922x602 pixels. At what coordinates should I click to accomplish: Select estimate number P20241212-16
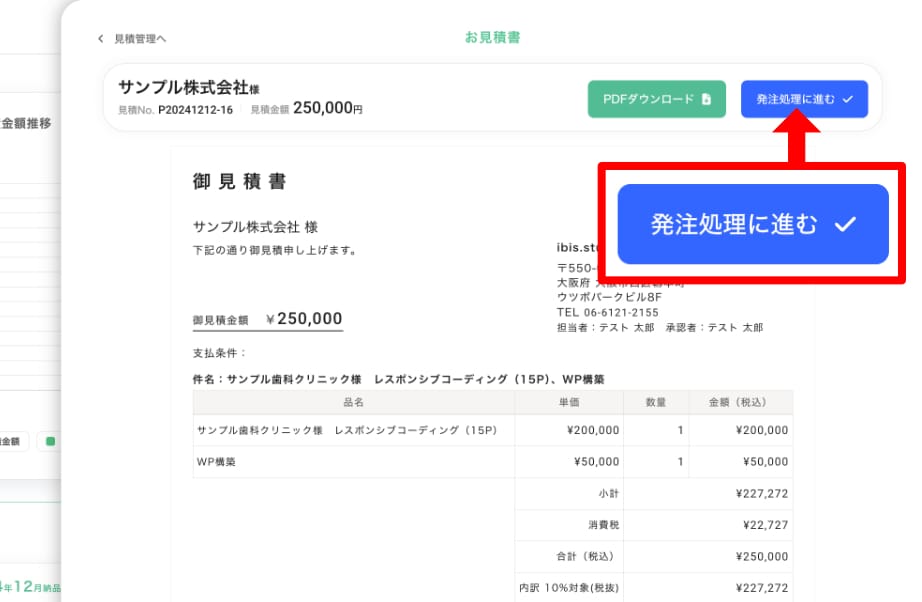[195, 110]
